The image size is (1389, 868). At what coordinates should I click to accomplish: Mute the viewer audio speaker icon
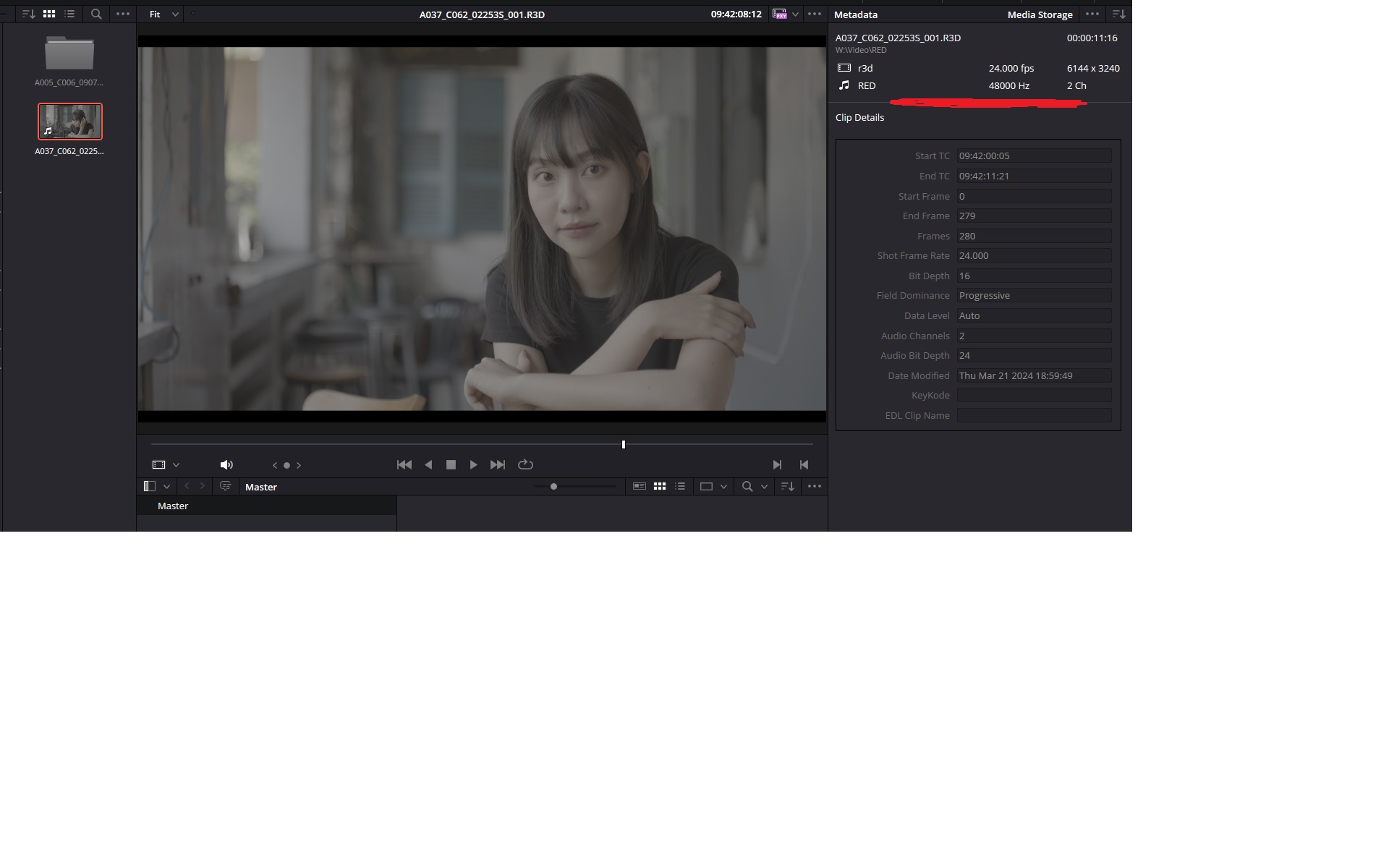(x=226, y=464)
